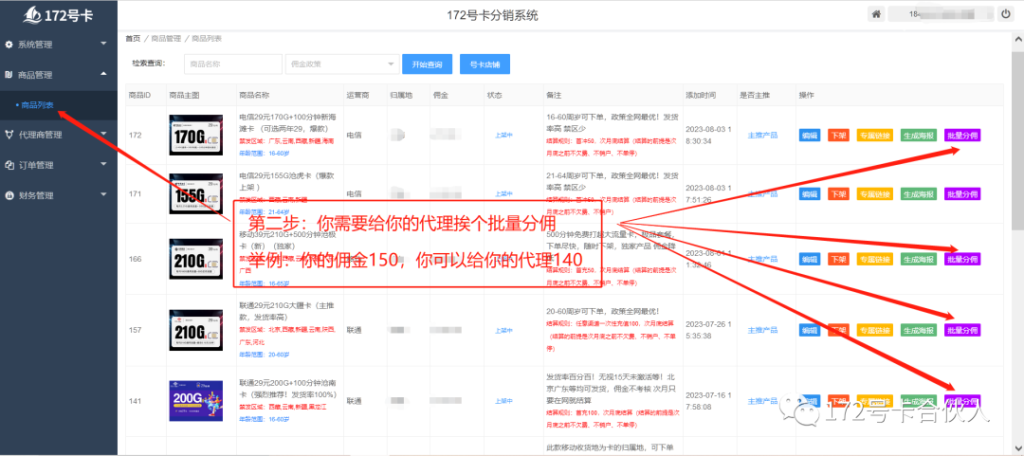
Task: Click 生成海报 for product 171
Action: (x=918, y=194)
